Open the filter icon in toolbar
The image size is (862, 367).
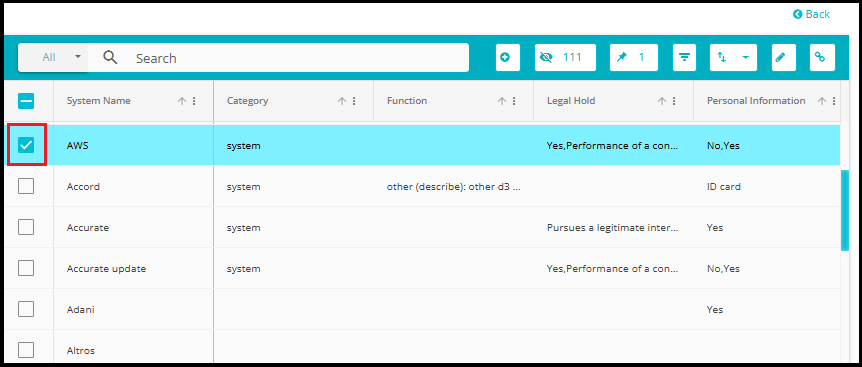(x=684, y=58)
